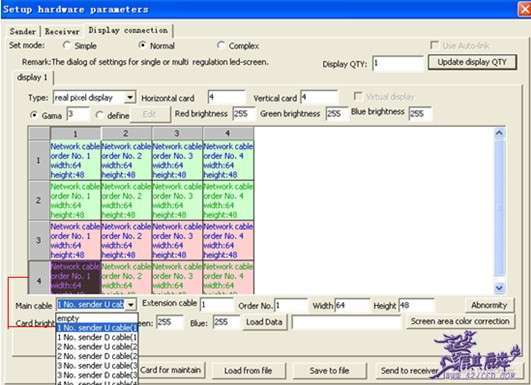Select grid column header 2
Screen dimensions: 531x385
(126, 133)
